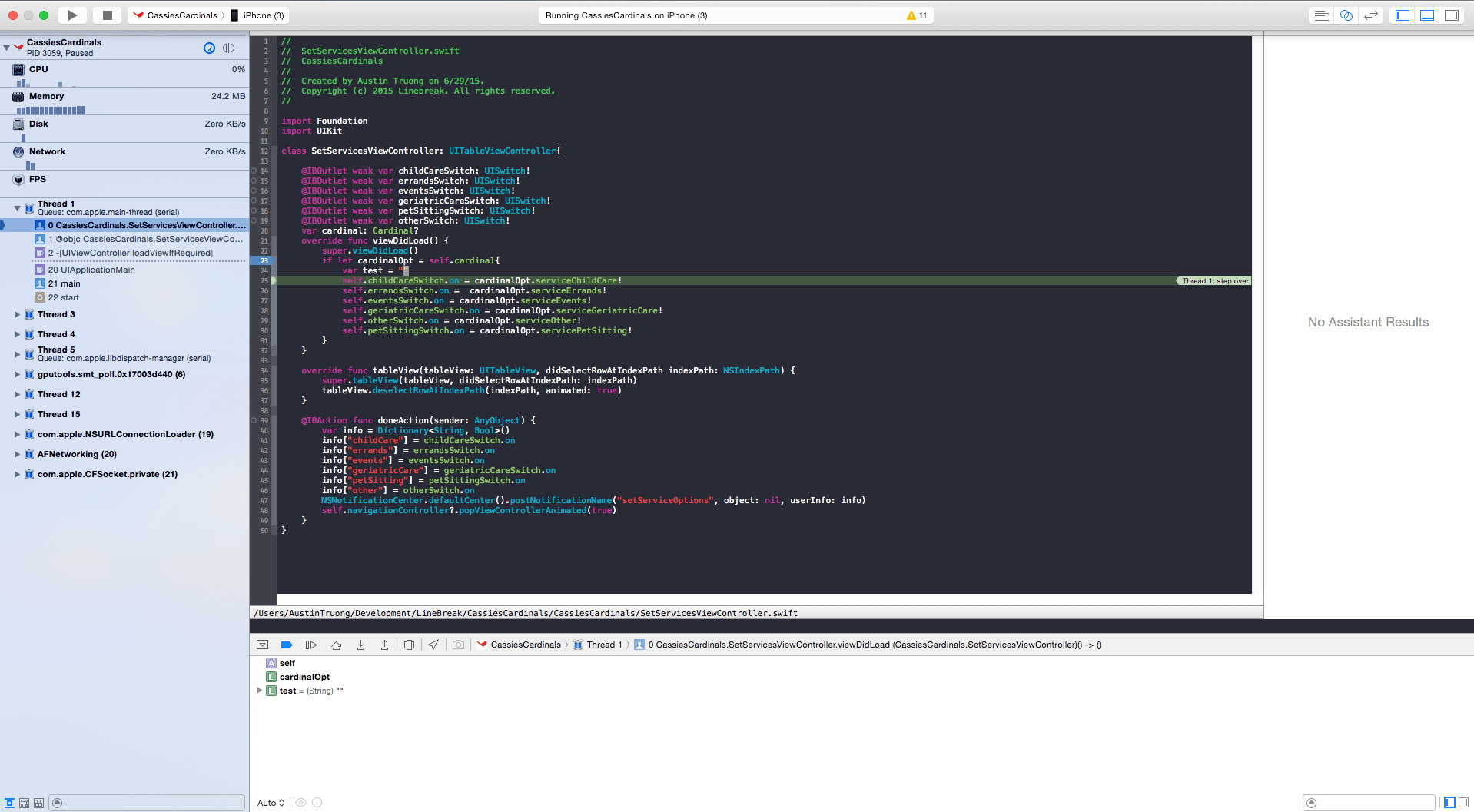Show only crashed threads filter icon
Image resolution: width=1474 pixels, height=812 pixels.
[x=9, y=803]
